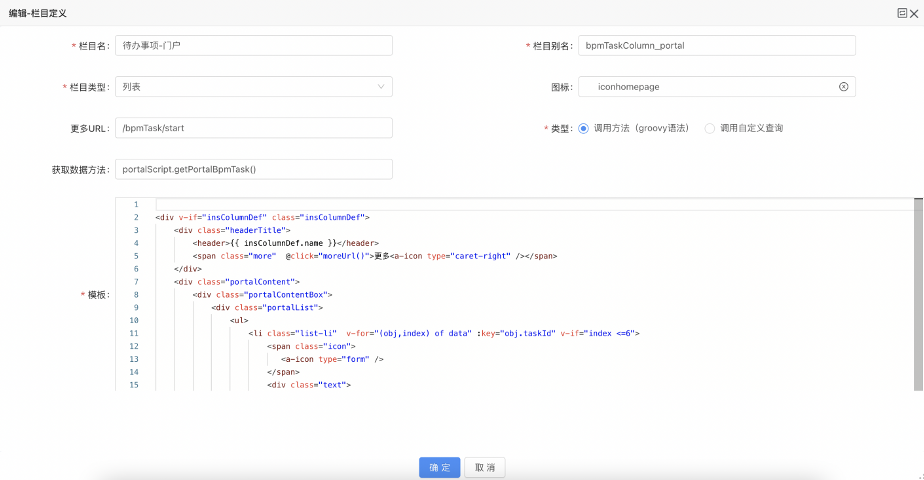The image size is (924, 480).
Task: Click line number 14 in gutter
Action: click(134, 372)
